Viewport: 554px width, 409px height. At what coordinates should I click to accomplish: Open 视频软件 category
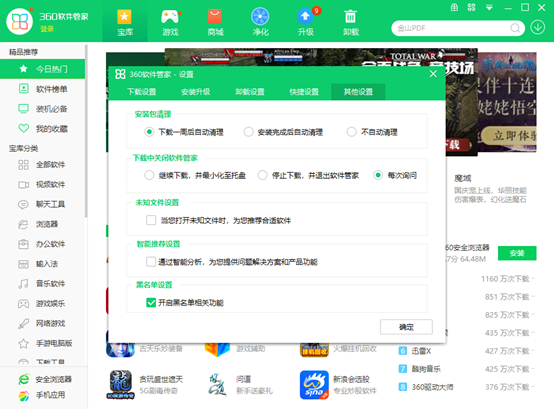tap(42, 184)
